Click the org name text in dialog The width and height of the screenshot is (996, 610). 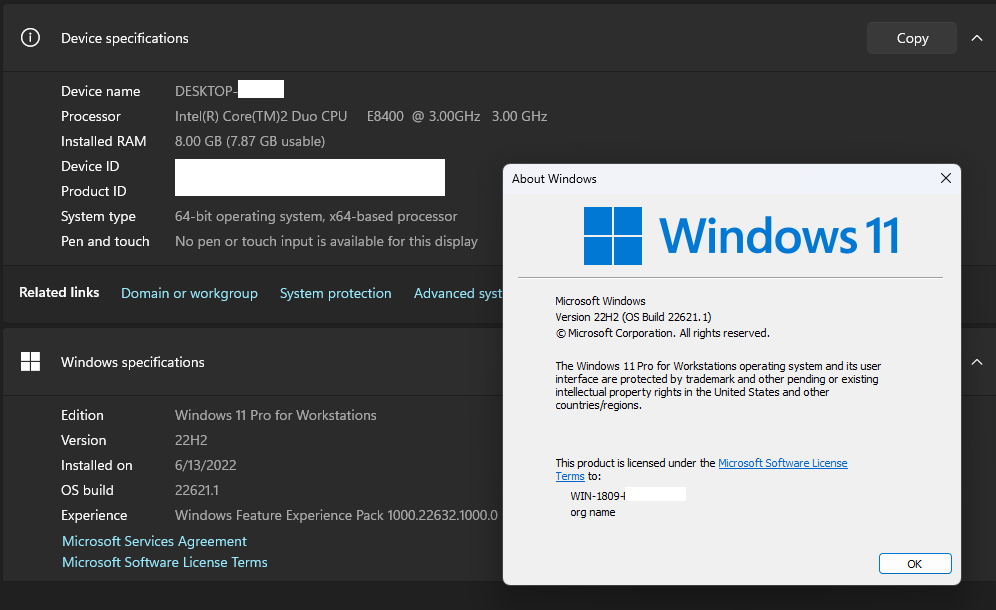(593, 512)
